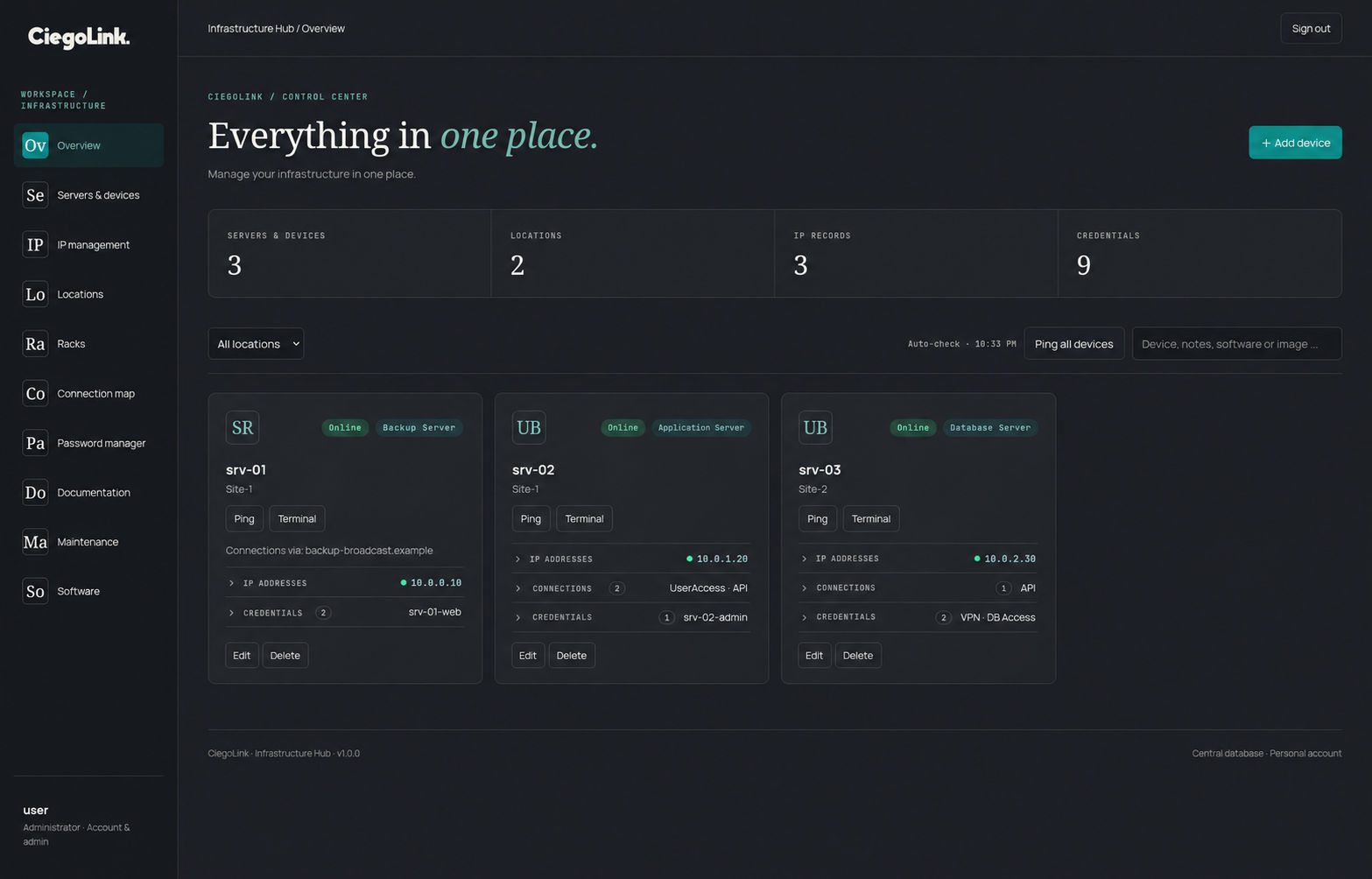This screenshot has width=1372, height=879.
Task: Go to Connection map page
Action: (x=88, y=393)
